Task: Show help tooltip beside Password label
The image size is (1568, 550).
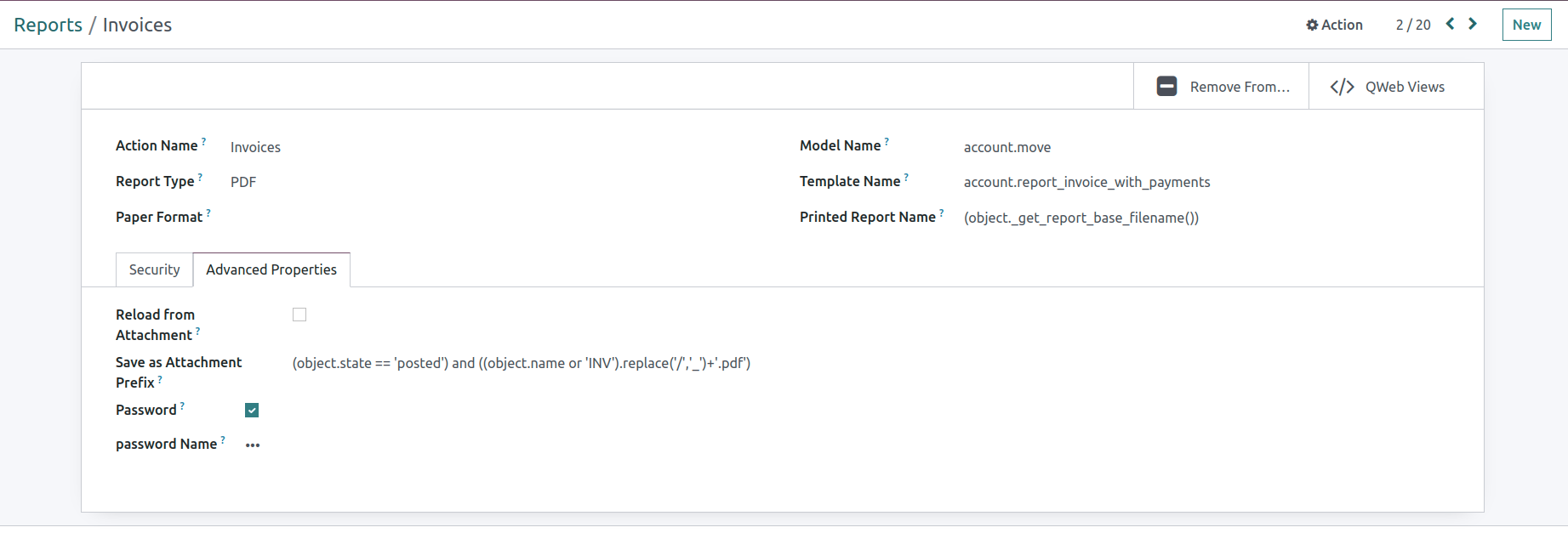Action: (182, 405)
